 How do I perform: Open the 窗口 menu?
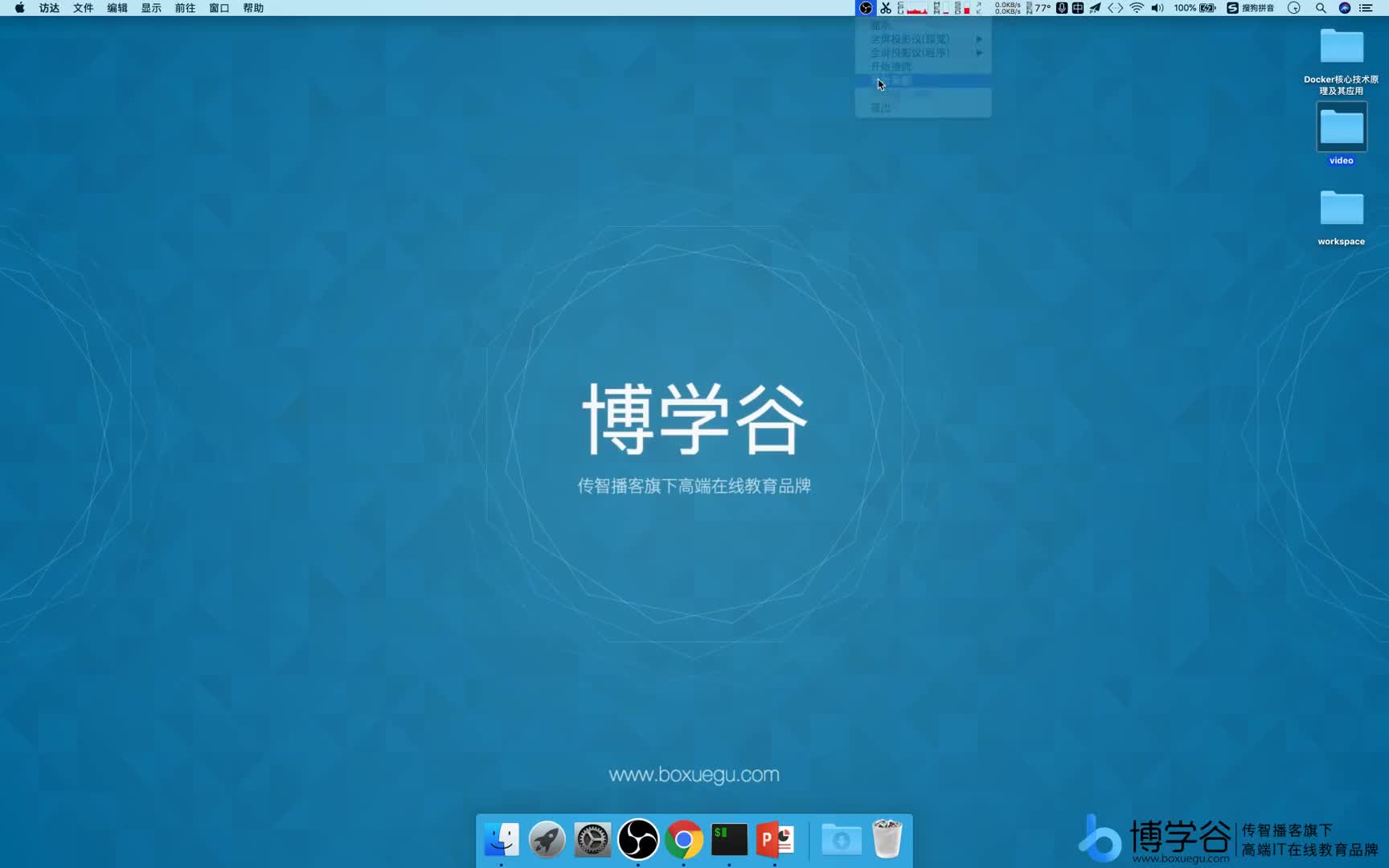(219, 8)
